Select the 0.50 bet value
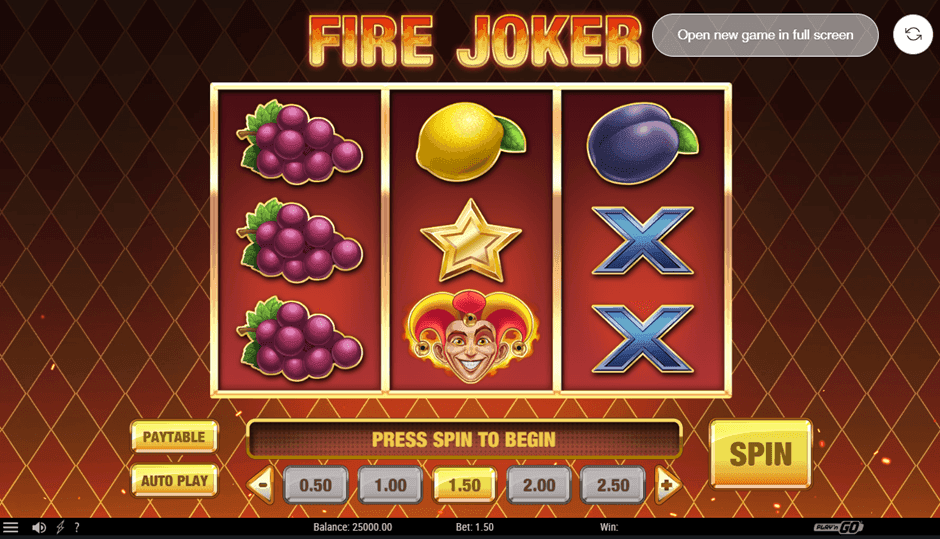Viewport: 940px width, 539px height. point(315,484)
